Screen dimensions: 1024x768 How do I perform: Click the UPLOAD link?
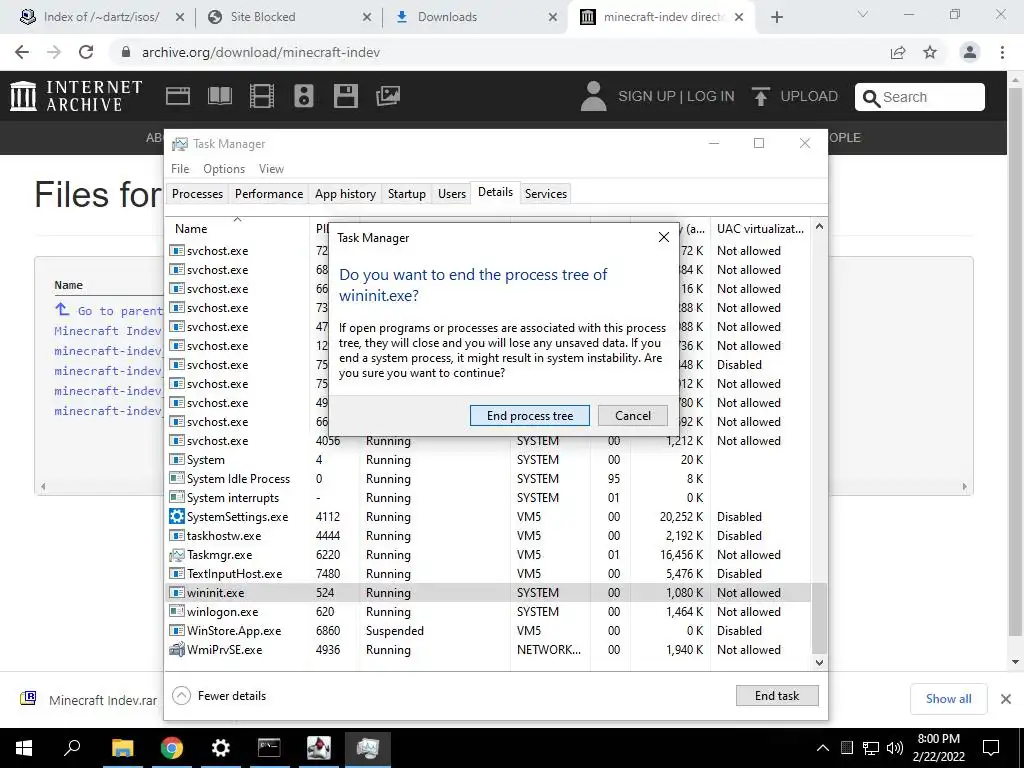(x=808, y=96)
